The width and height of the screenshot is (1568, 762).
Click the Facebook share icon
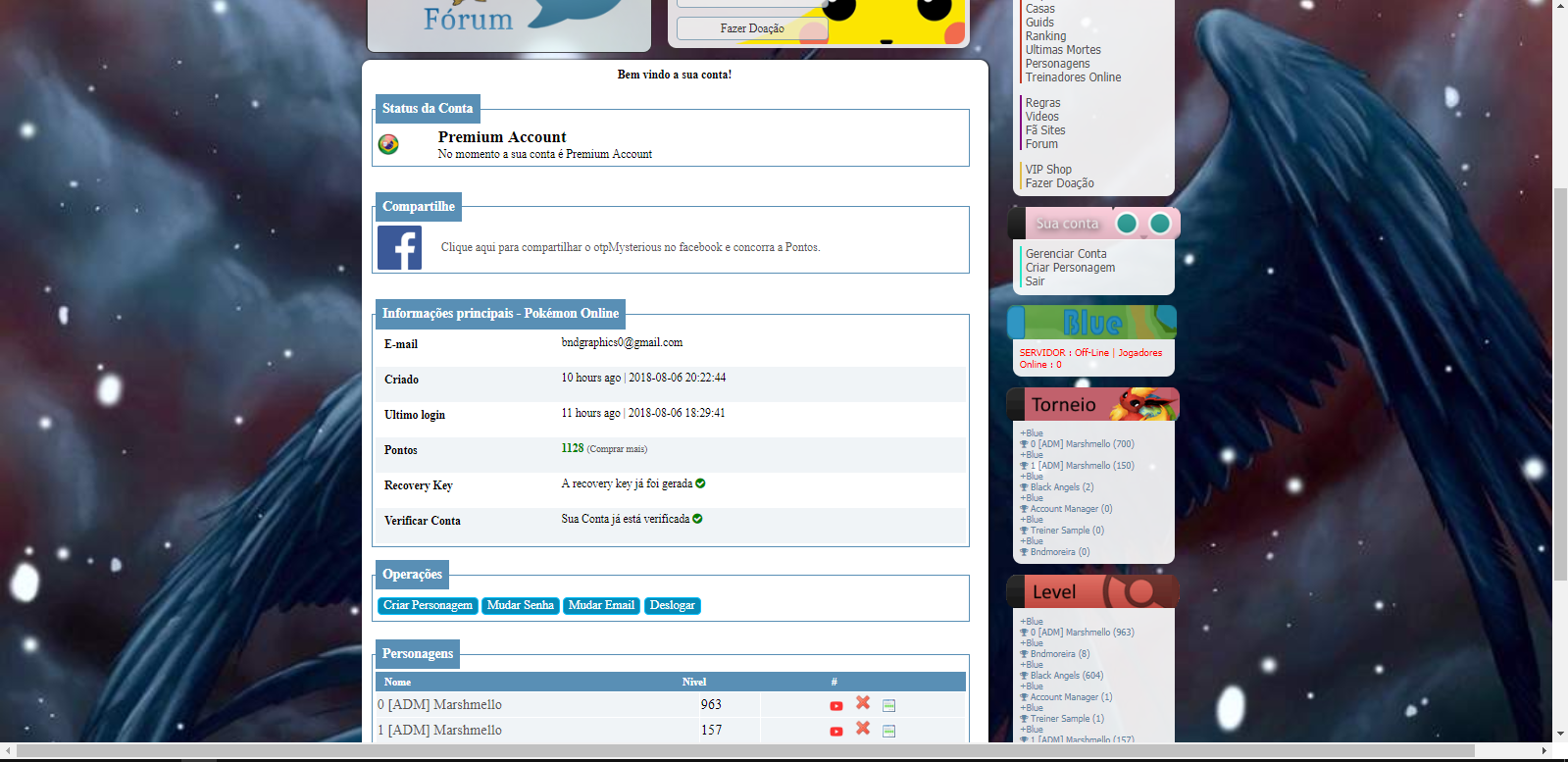399,248
